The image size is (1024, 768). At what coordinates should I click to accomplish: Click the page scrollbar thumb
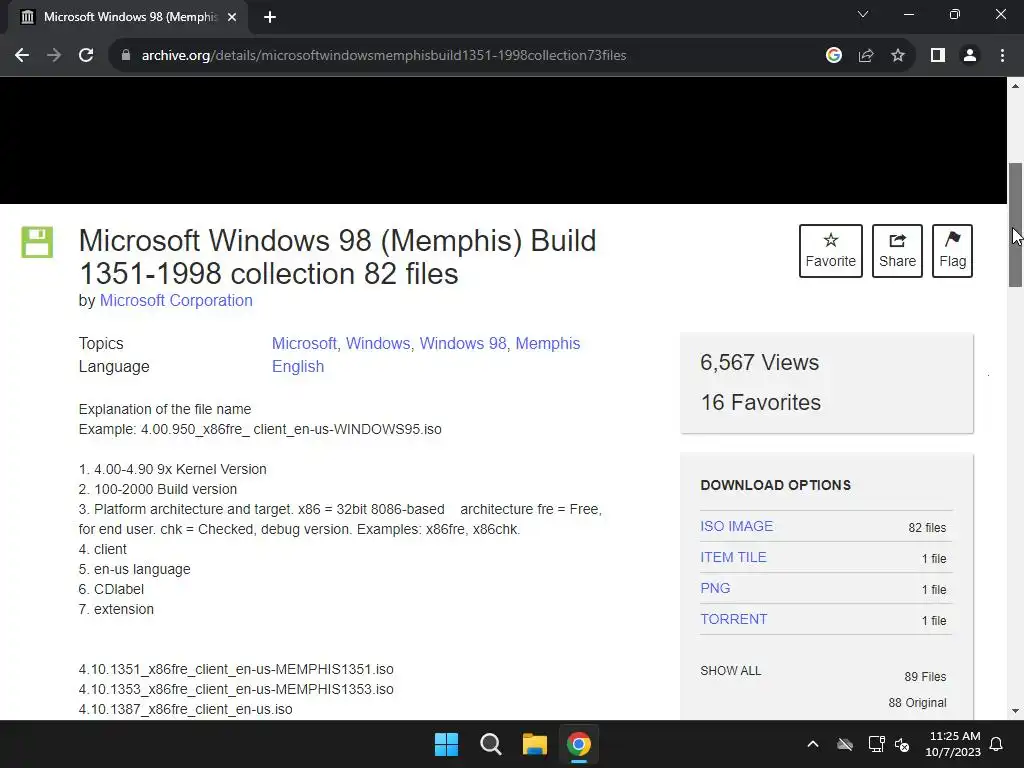coord(1016,225)
